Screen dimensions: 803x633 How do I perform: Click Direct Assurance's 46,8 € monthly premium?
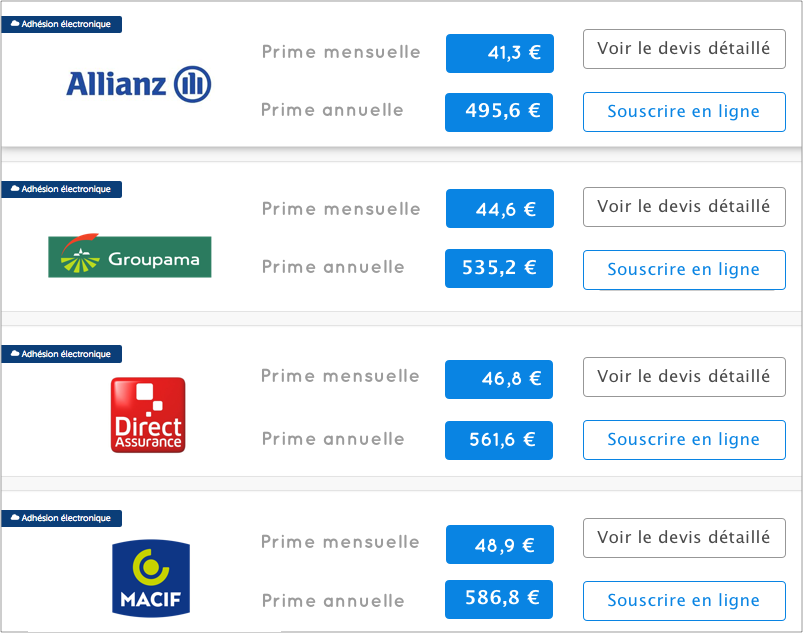coord(498,379)
